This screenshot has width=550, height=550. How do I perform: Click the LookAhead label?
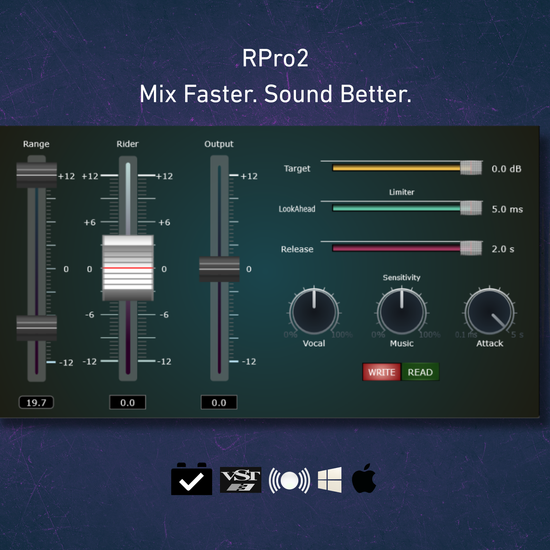coord(297,209)
